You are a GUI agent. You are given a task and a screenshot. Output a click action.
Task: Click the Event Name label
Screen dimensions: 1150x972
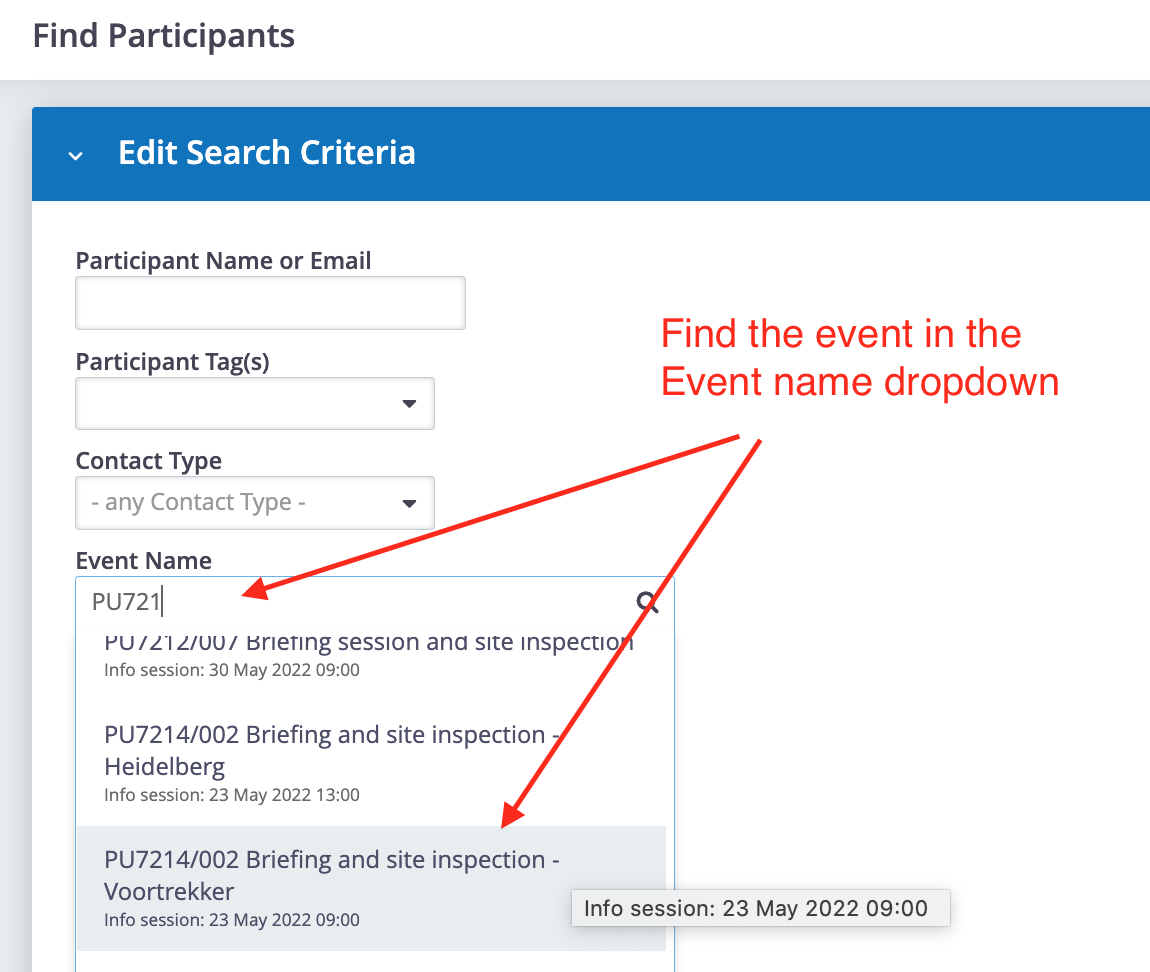[x=144, y=561]
